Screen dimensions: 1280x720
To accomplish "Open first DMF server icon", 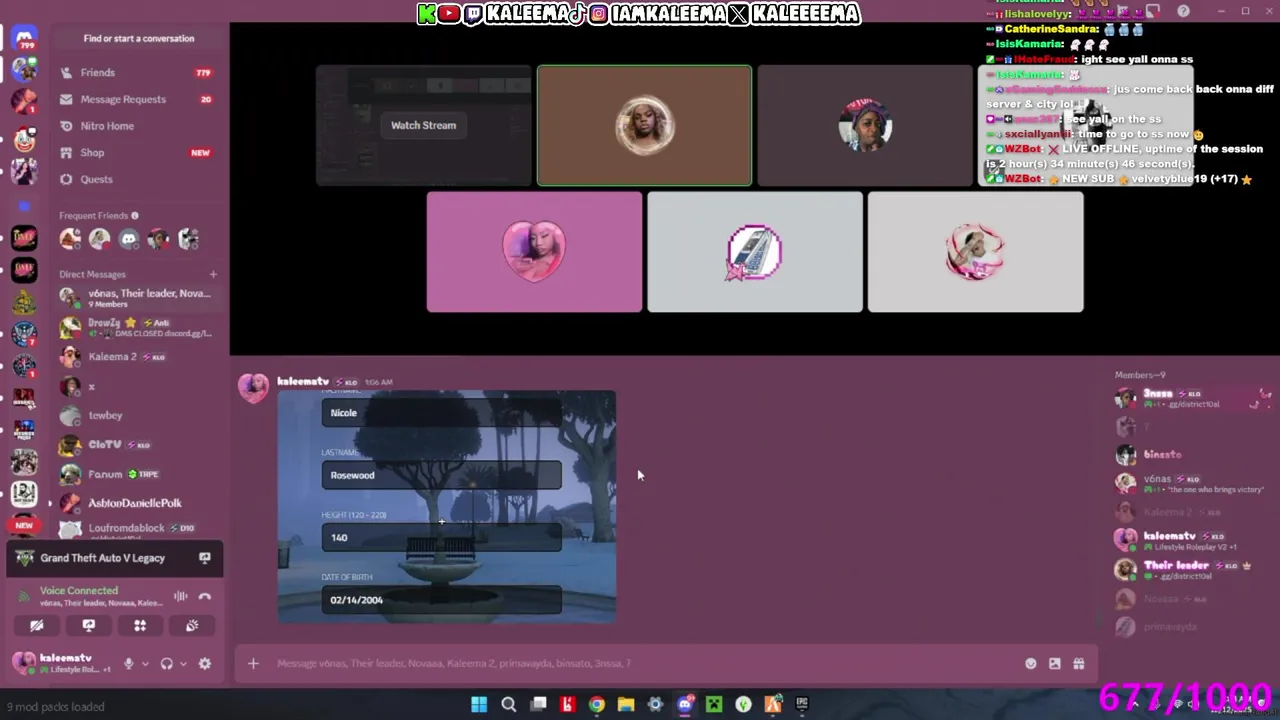I will 24,237.
